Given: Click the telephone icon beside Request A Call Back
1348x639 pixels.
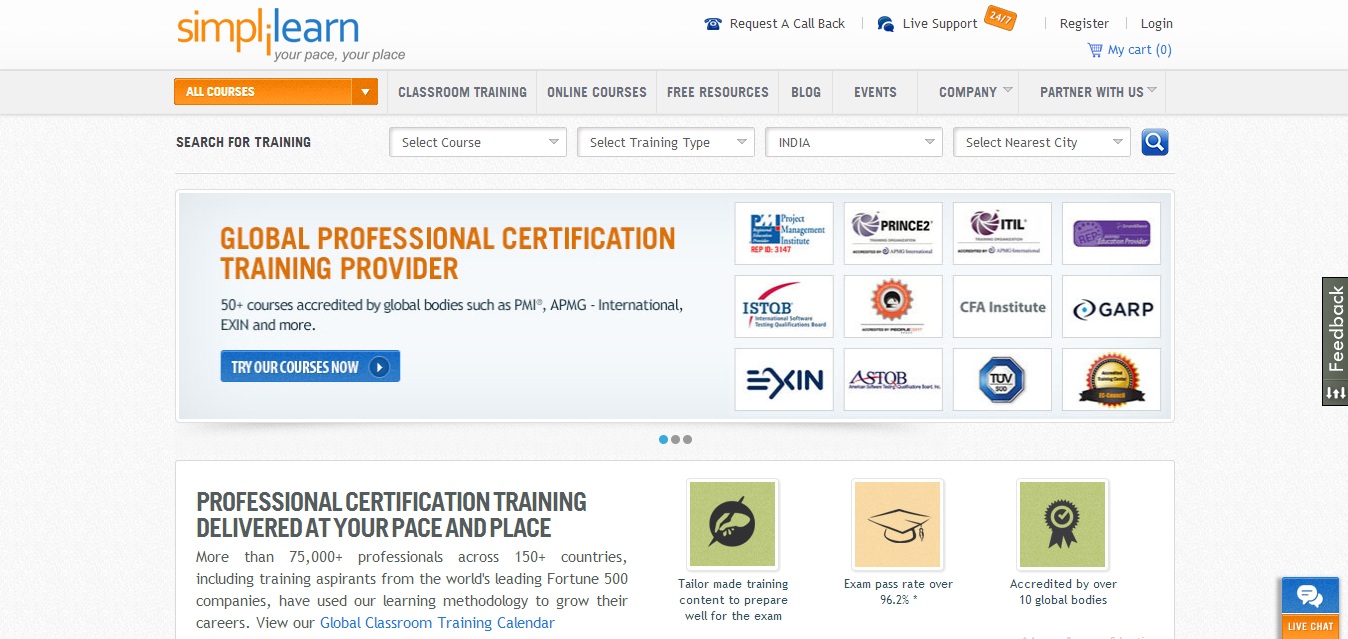Looking at the screenshot, I should tap(713, 24).
